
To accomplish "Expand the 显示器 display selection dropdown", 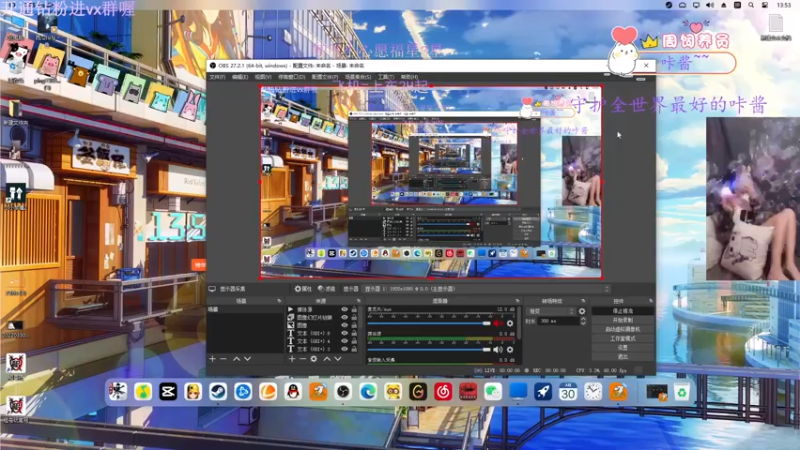I will click(487, 289).
